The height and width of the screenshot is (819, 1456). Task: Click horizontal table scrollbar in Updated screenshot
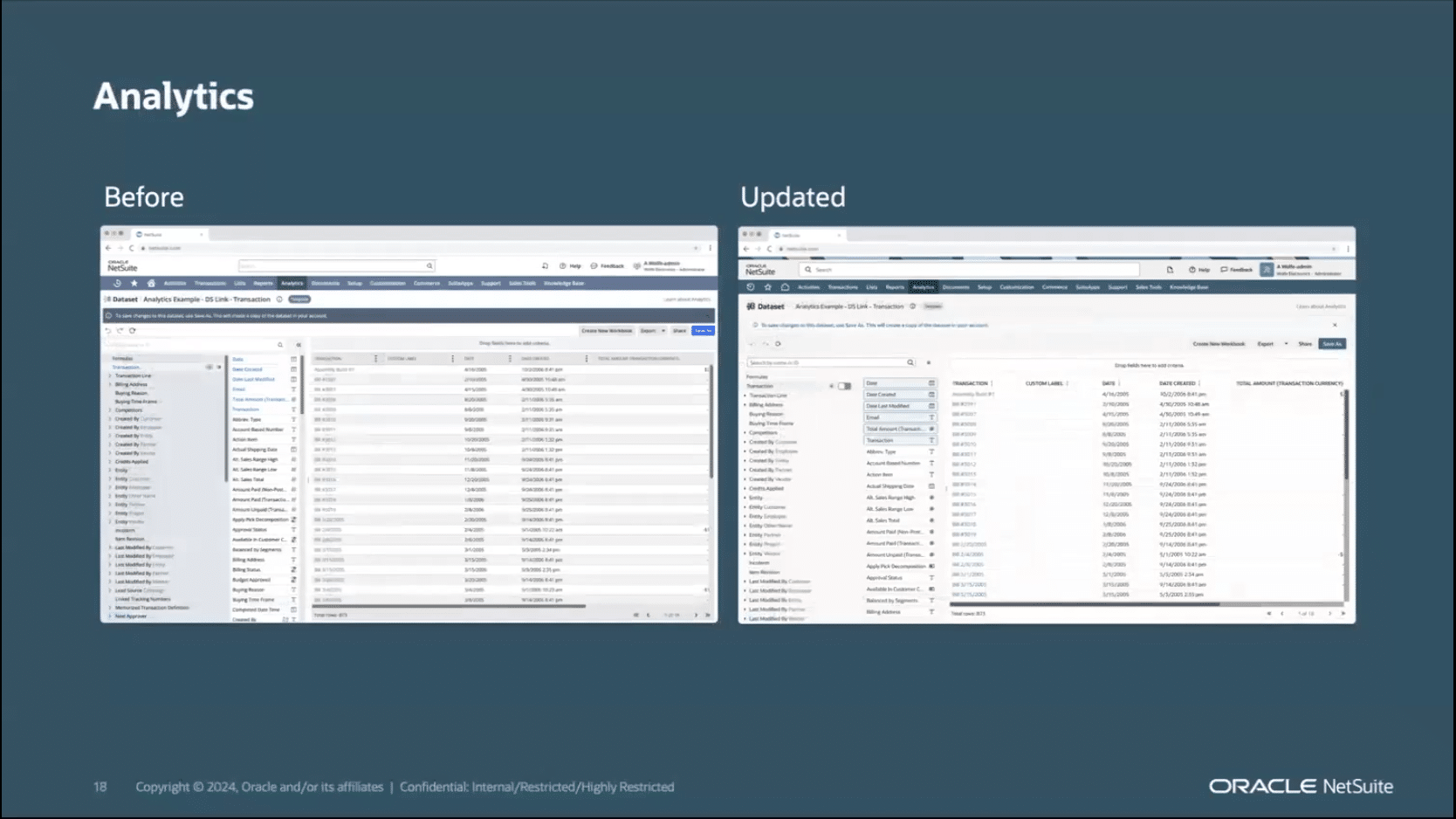pos(1084,604)
